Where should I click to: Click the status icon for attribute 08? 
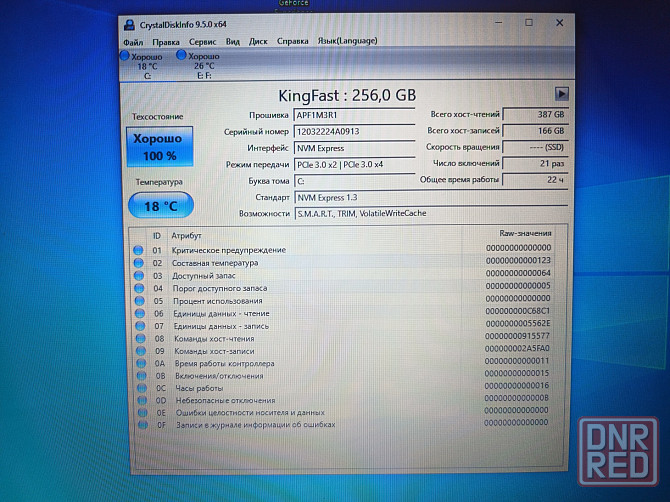click(x=141, y=338)
